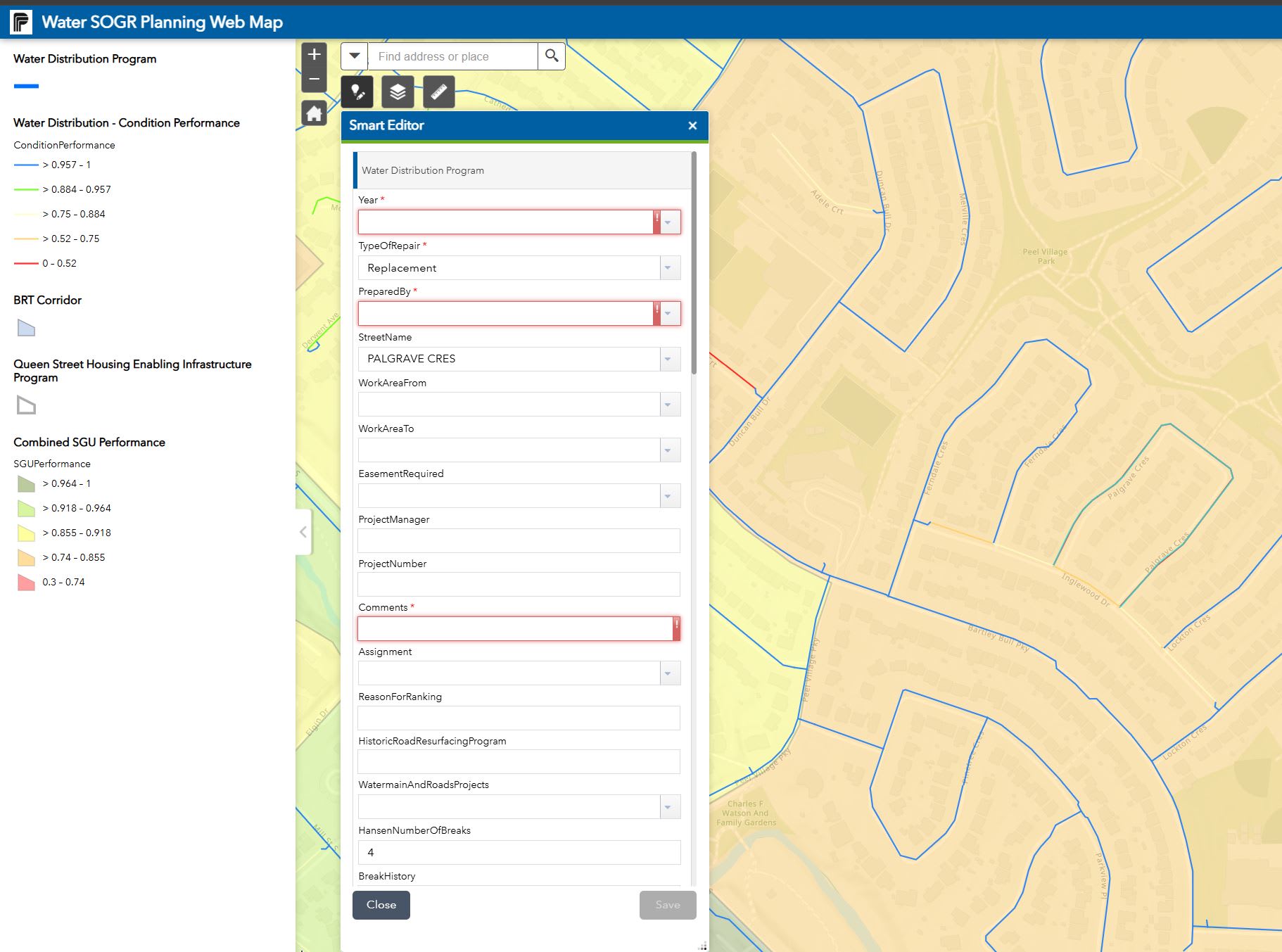Click the Smart Editor form scrollbar

(x=694, y=263)
